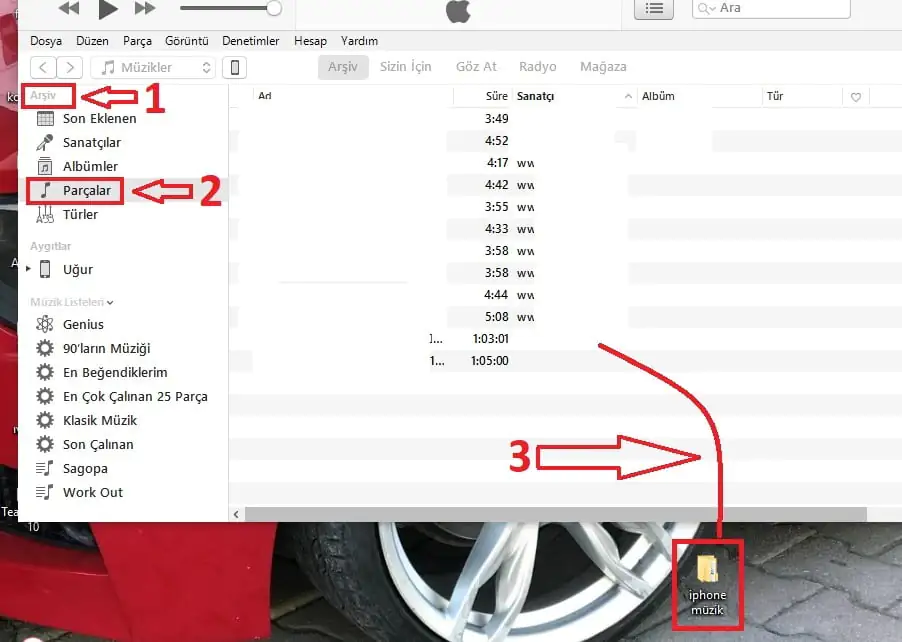Image resolution: width=902 pixels, height=642 pixels.
Task: Toggle Sanatçı sort direction arrow
Action: [x=628, y=97]
